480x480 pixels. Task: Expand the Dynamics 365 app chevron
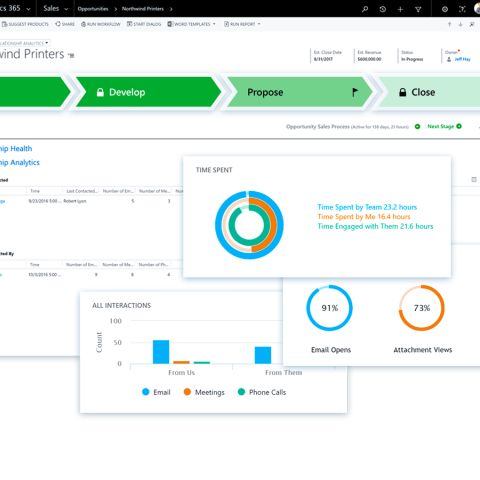pos(28,9)
